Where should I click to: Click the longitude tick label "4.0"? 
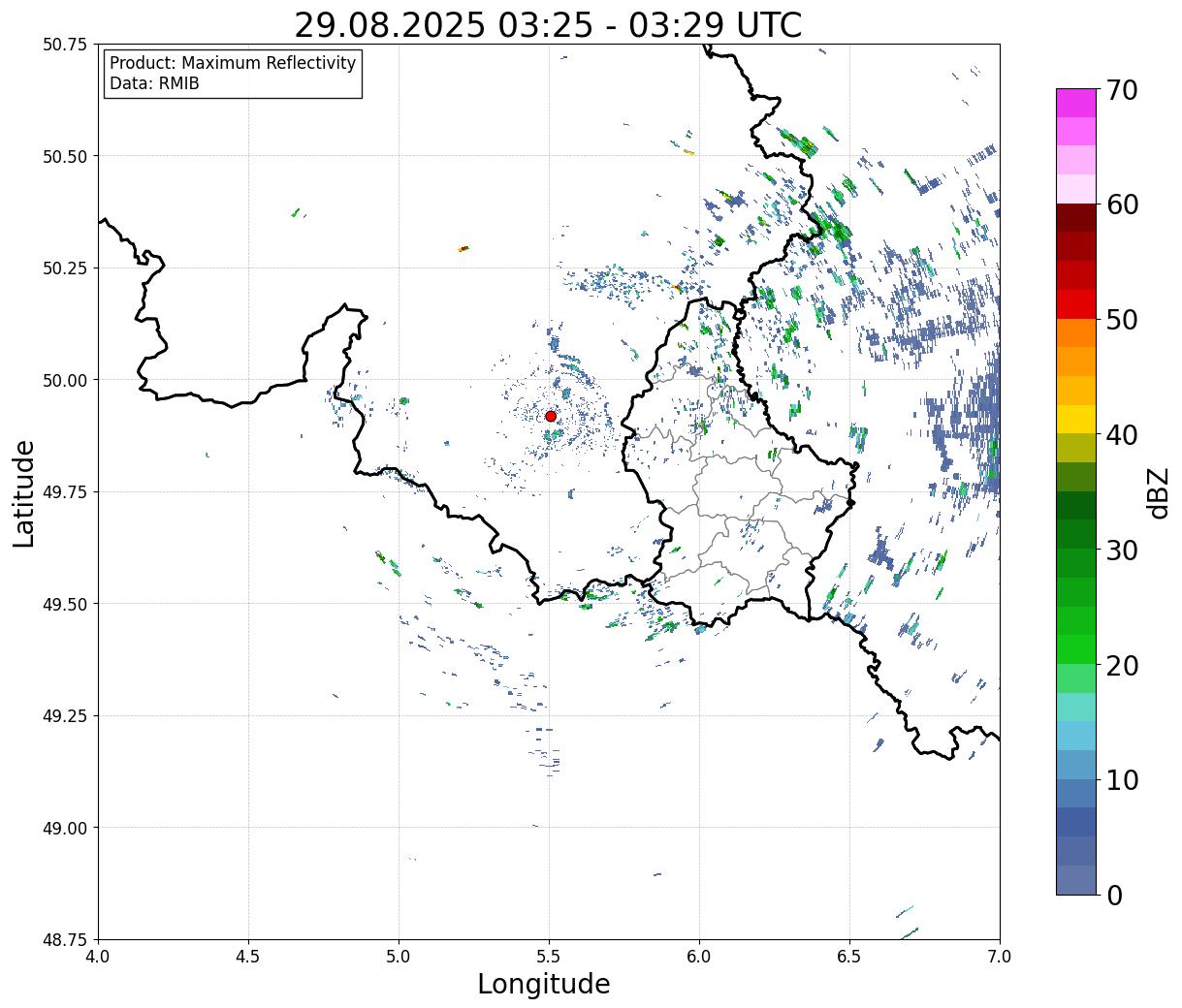(x=98, y=957)
